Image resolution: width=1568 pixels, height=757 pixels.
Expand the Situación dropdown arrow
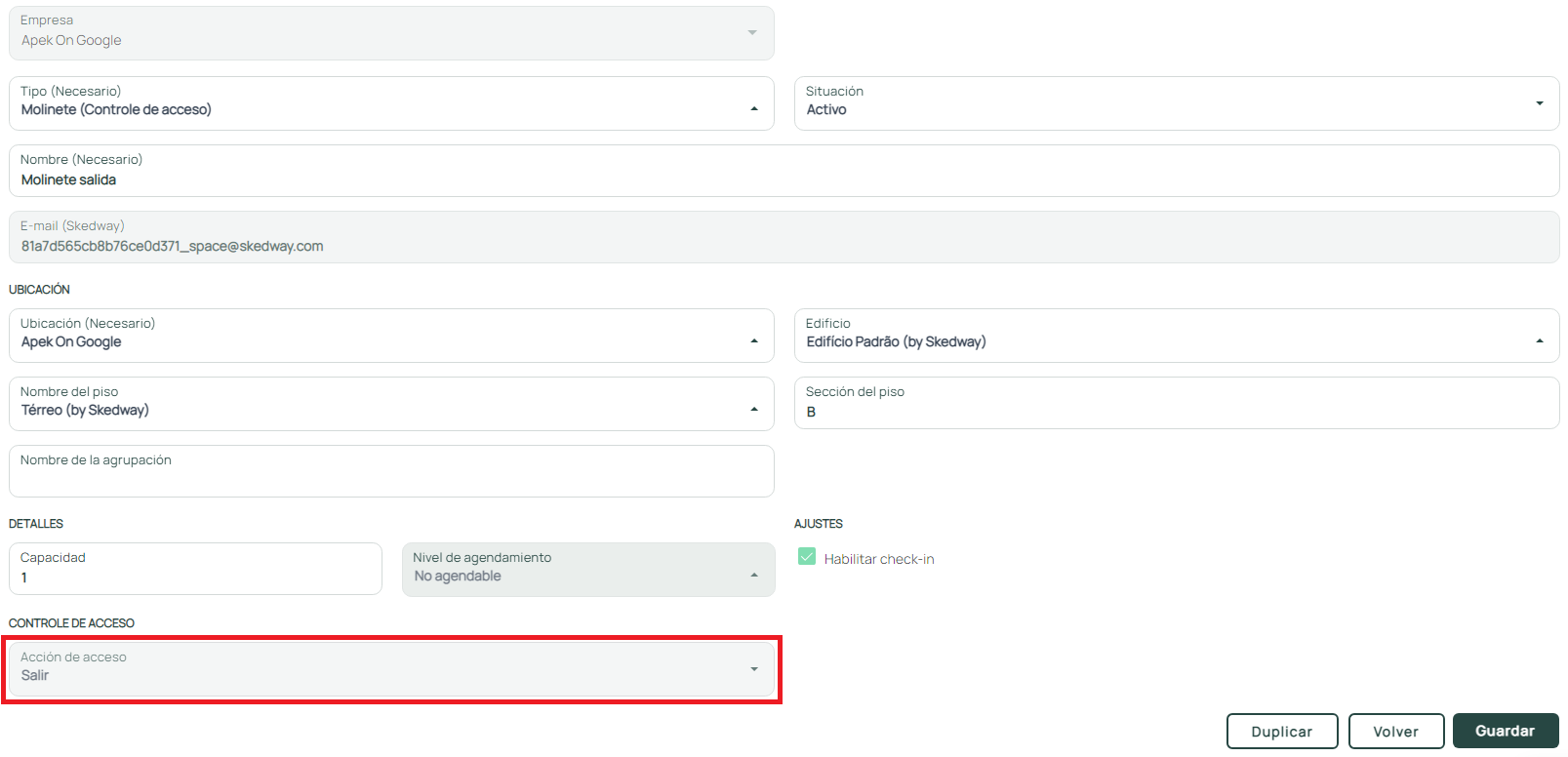click(1539, 103)
